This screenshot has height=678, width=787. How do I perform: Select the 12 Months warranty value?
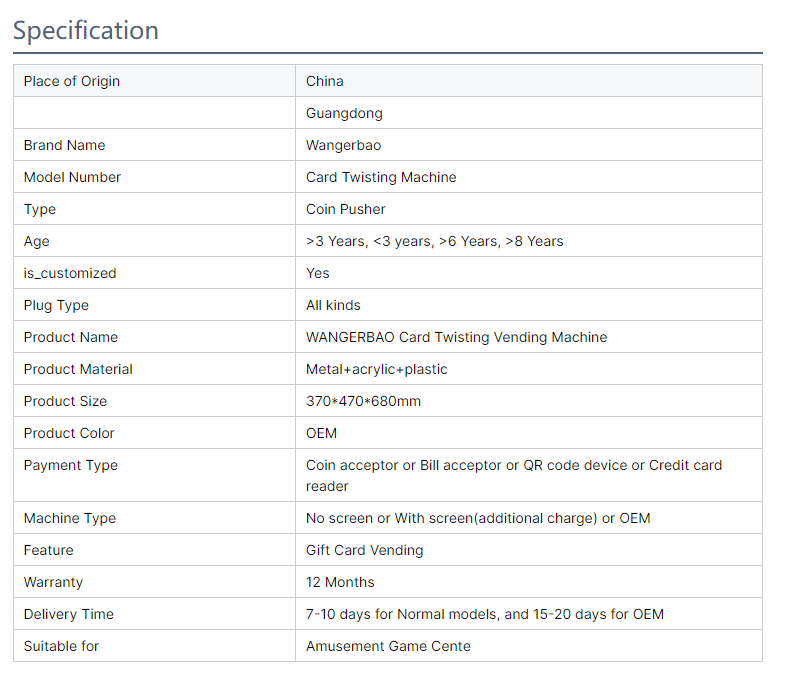coord(340,582)
